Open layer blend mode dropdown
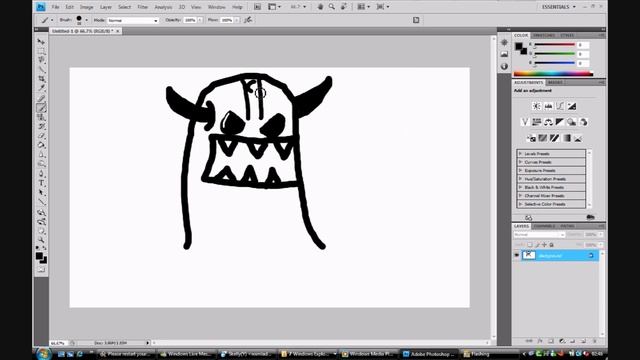This screenshot has width=640, height=360. pos(539,235)
